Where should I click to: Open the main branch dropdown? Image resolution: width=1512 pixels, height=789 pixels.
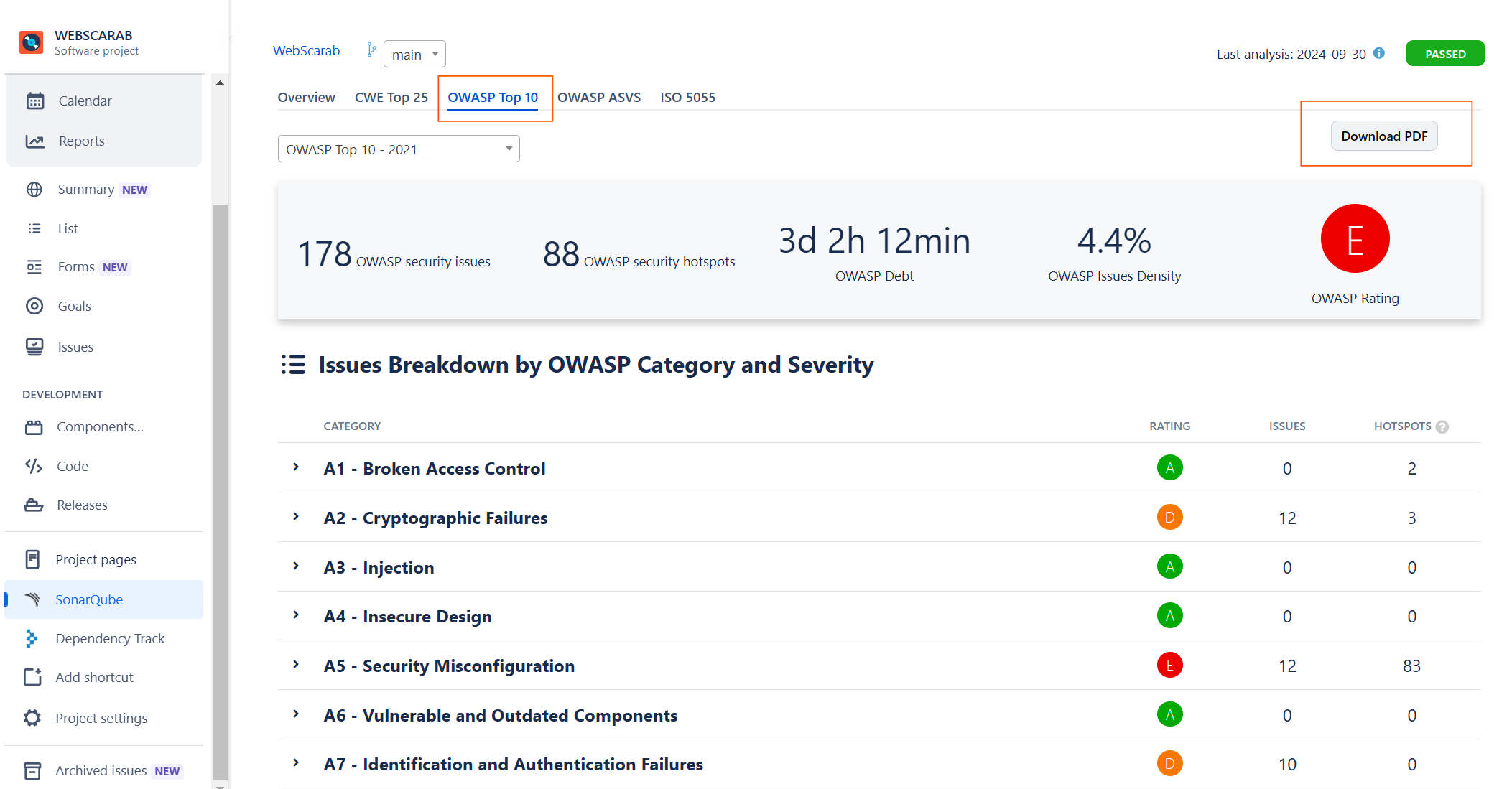click(414, 54)
